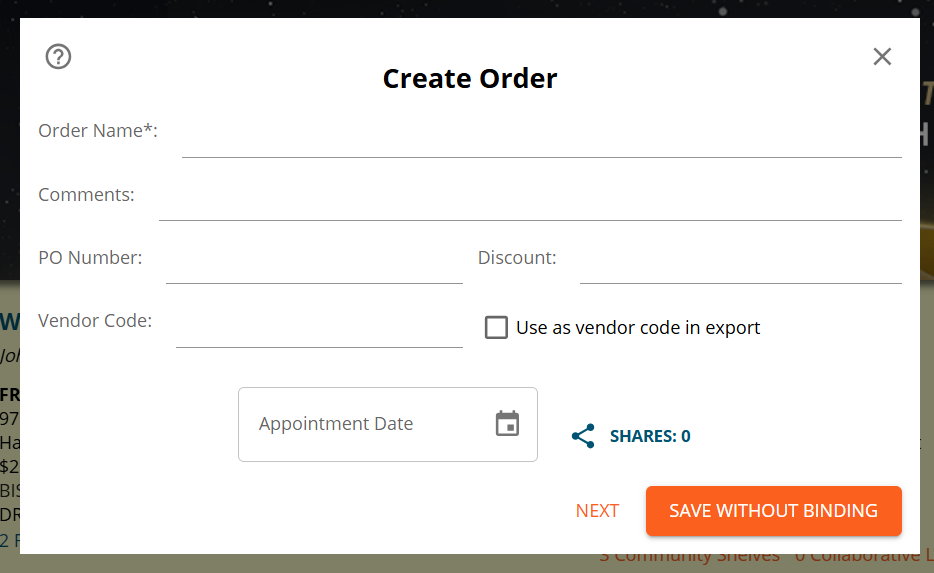Click the share icon beside SHARES
This screenshot has height=573, width=934.
click(x=583, y=436)
